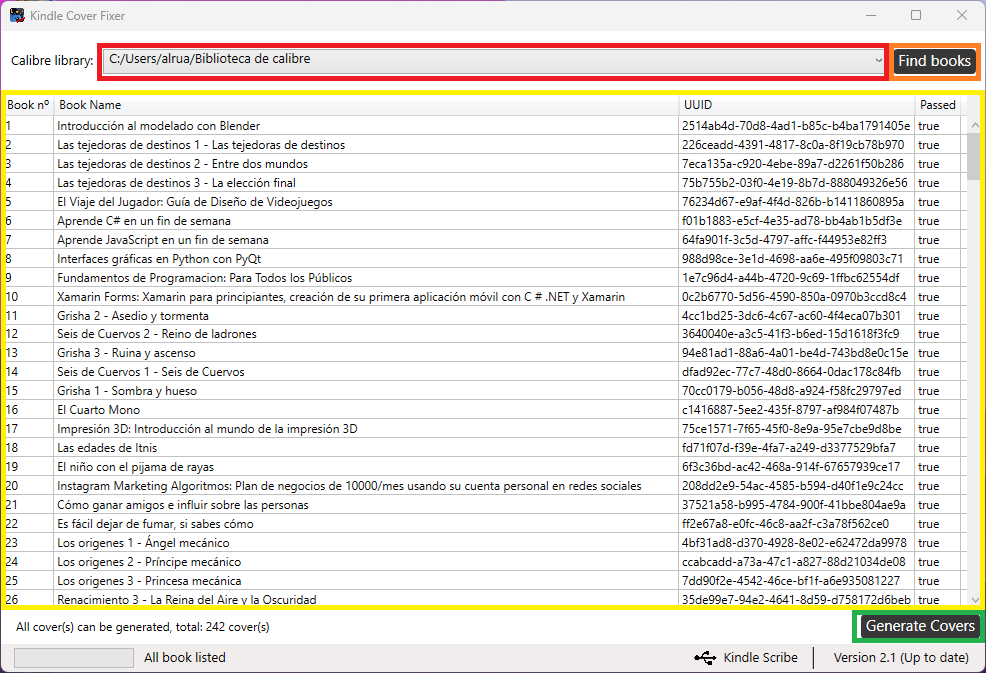Viewport: 986px width, 673px height.
Task: Select row Introducción al modelado con Blender
Action: click(x=483, y=126)
